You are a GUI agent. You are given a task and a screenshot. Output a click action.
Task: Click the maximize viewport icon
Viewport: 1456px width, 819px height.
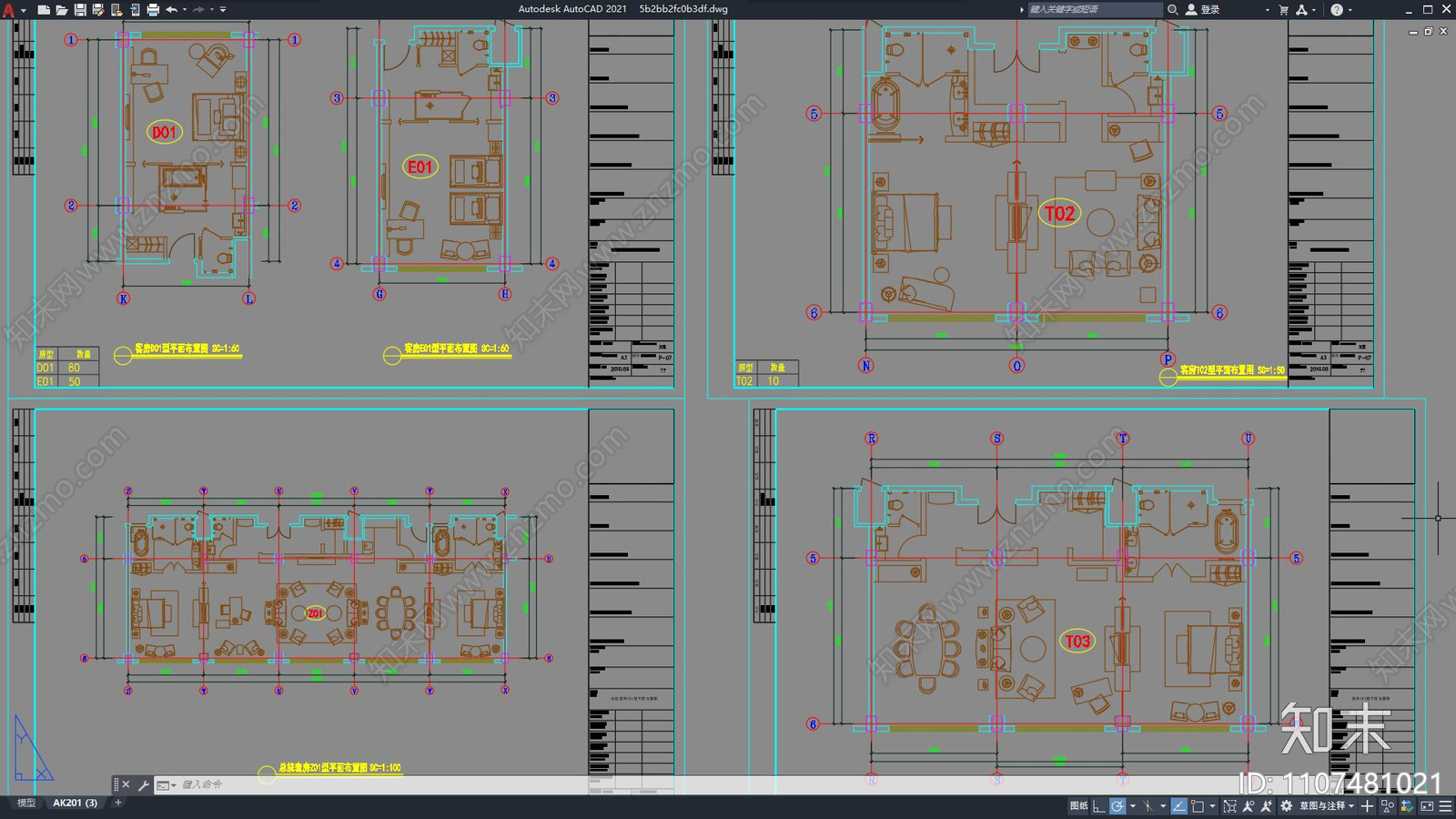pyautogui.click(x=1230, y=805)
